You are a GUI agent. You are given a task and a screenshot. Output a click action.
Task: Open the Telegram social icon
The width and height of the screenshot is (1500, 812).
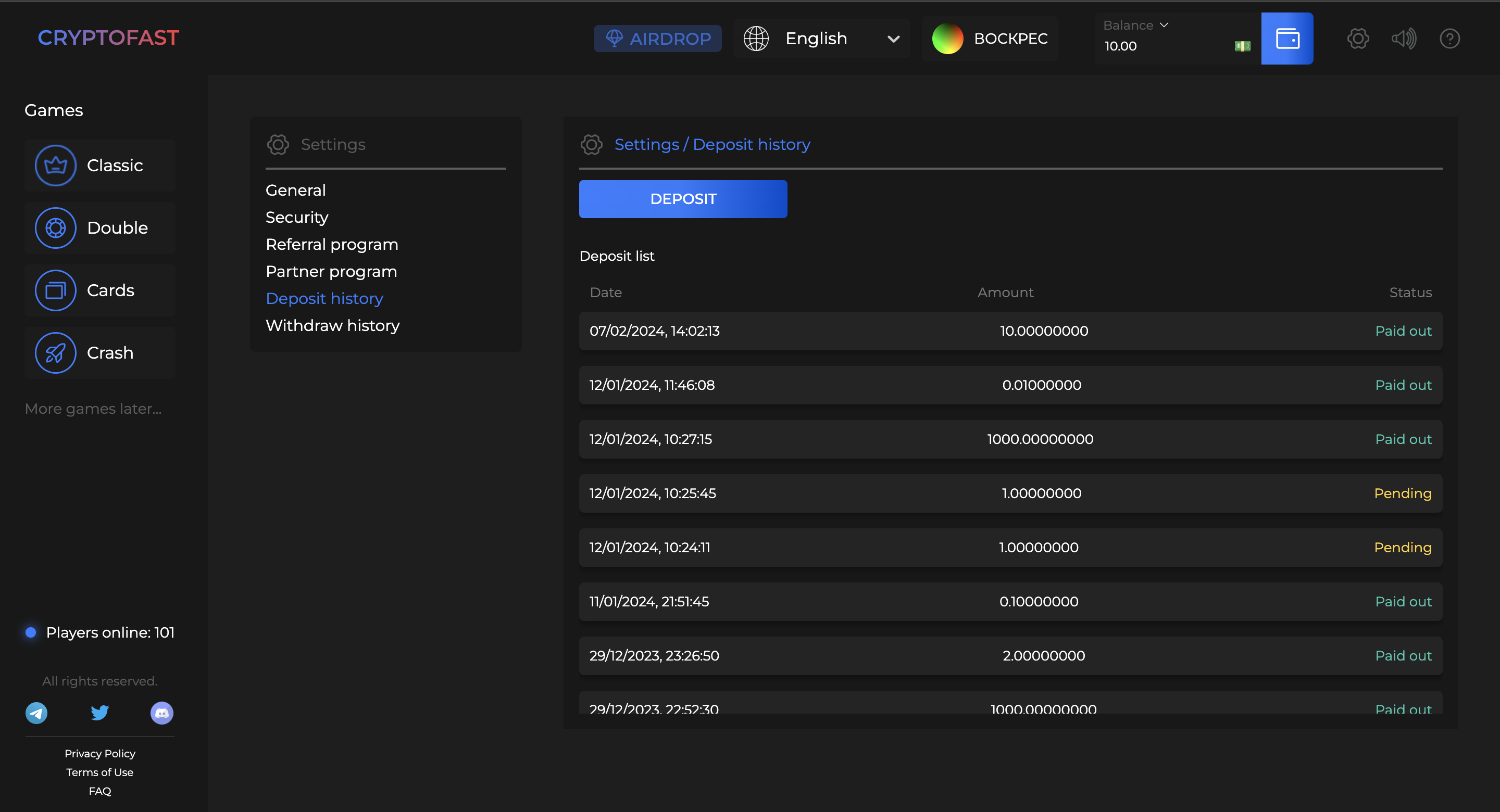[36, 713]
